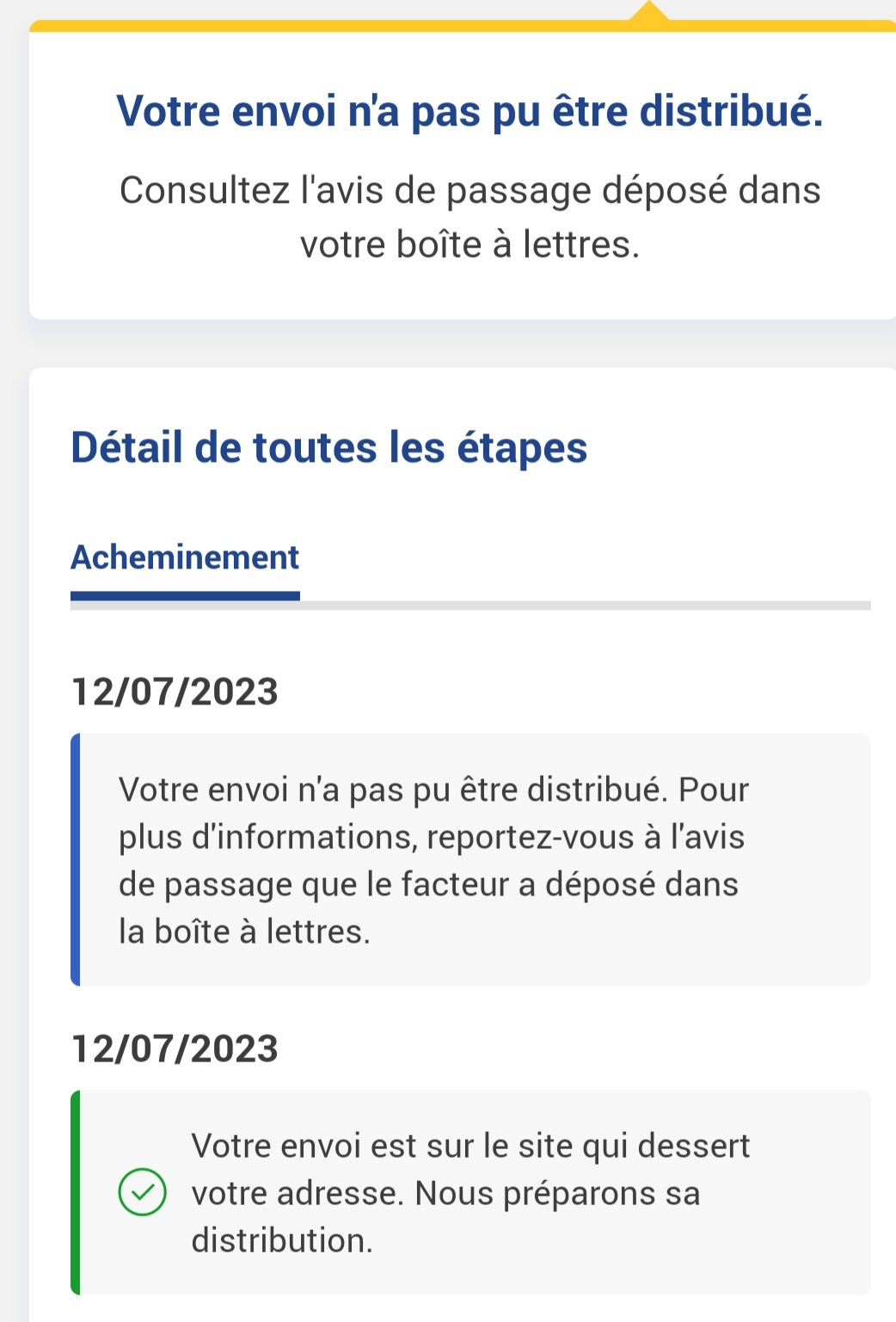Click 'votre boîte à lettres.' in the top banner
Screen dimensions: 896x1322
[469, 245]
